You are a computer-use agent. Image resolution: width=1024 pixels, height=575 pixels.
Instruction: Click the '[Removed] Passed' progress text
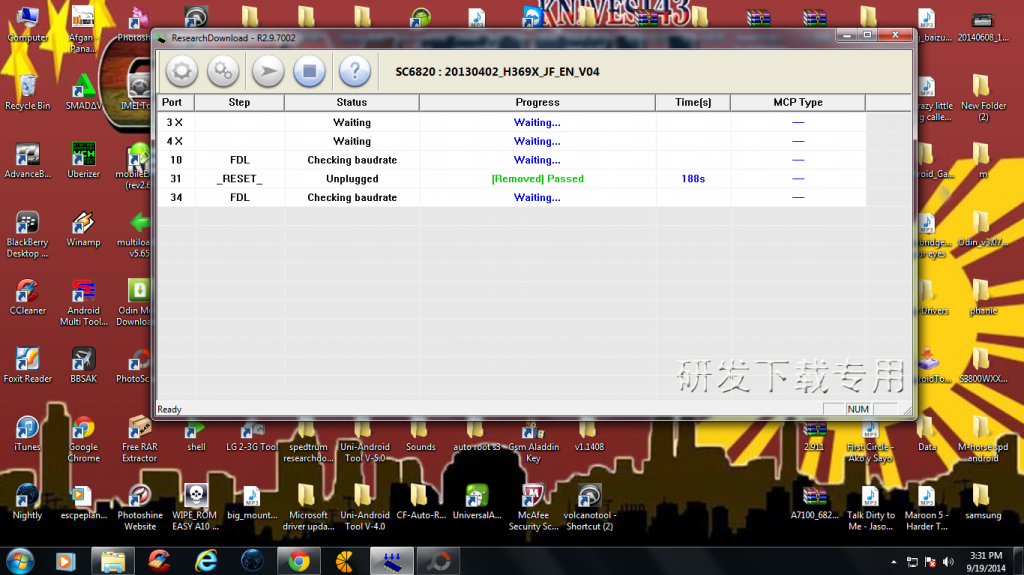[x=537, y=179]
